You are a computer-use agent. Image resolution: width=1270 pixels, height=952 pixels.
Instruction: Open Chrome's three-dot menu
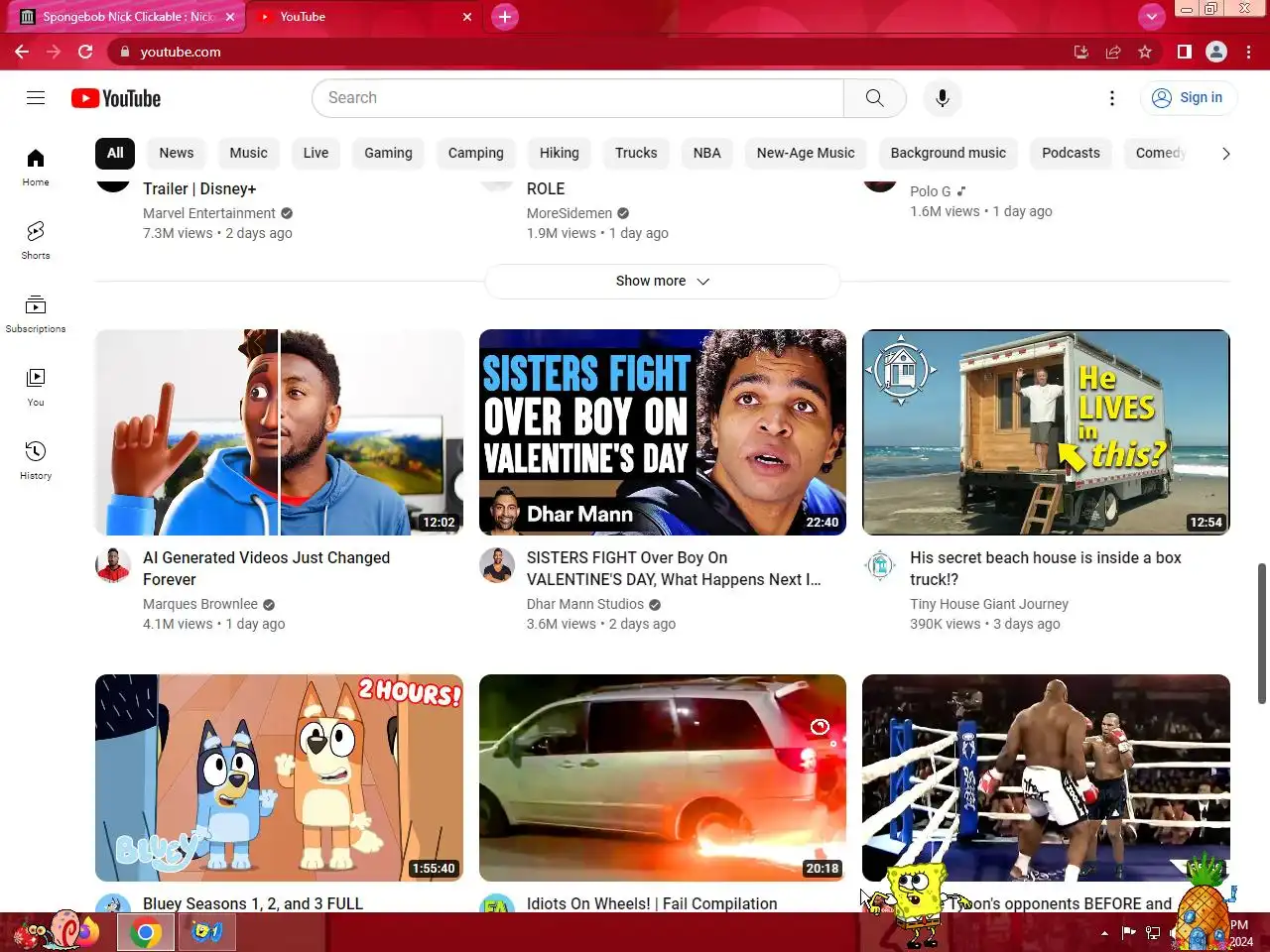pos(1248,52)
